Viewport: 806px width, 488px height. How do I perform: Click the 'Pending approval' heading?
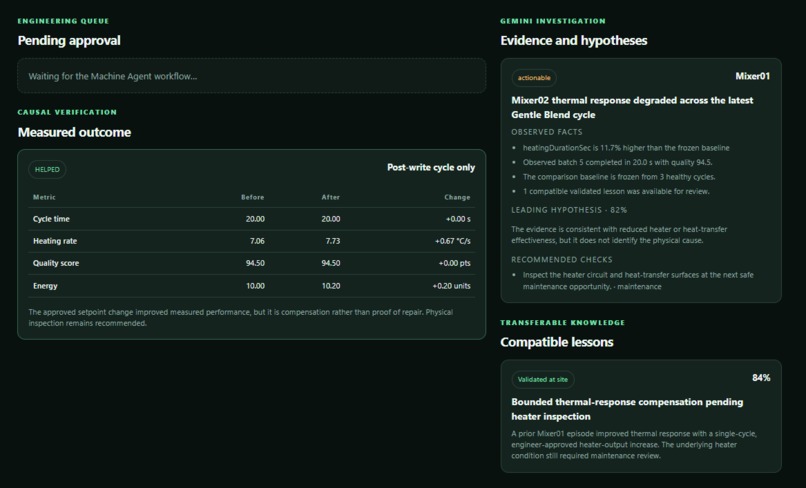pos(69,41)
